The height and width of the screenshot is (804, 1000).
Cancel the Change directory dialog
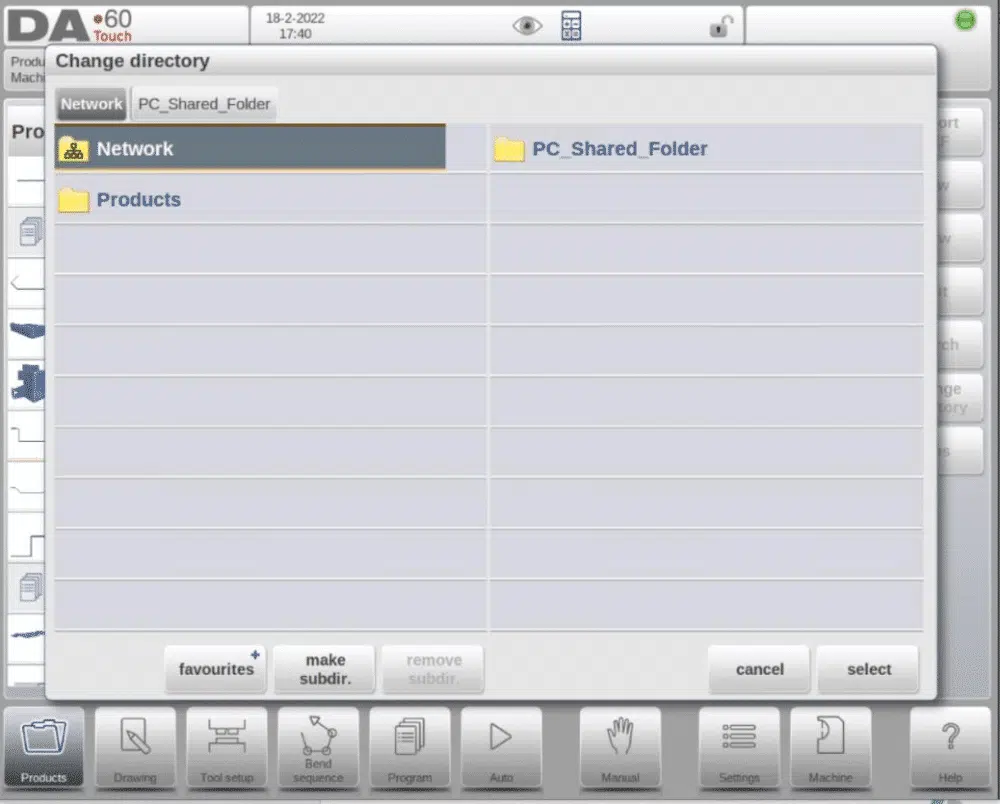point(760,669)
